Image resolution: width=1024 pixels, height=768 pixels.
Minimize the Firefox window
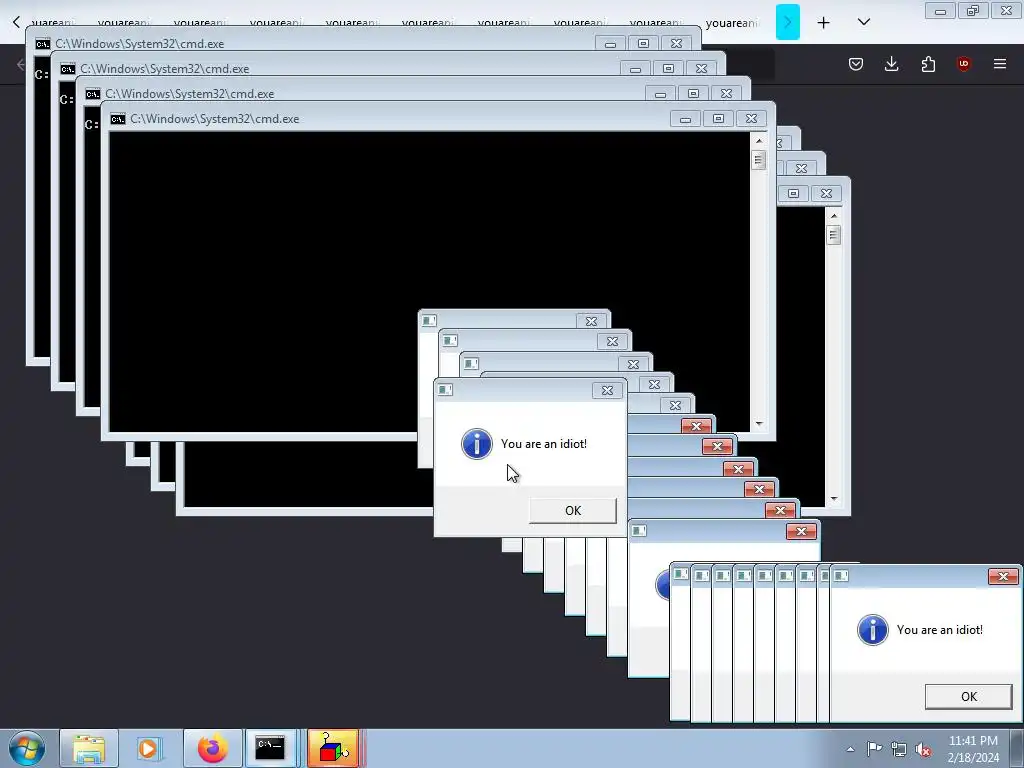940,11
